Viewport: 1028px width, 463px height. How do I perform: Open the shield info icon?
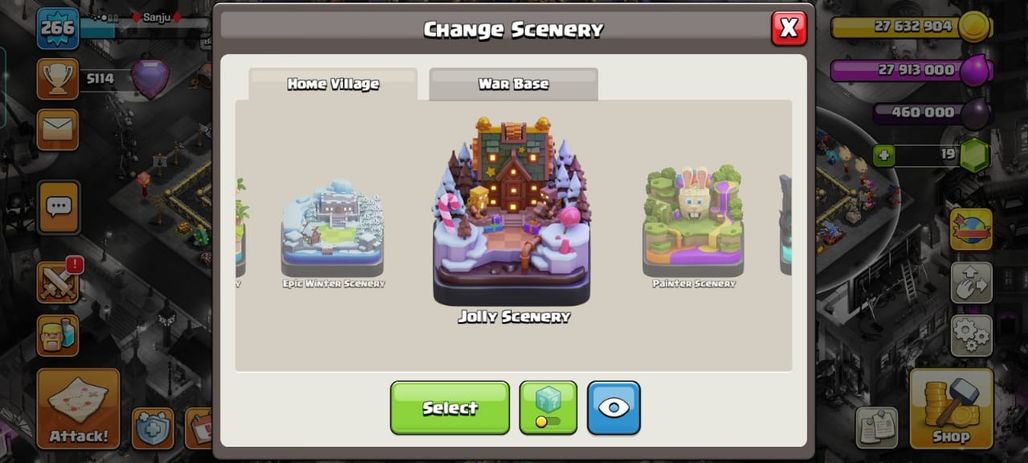pyautogui.click(x=153, y=428)
